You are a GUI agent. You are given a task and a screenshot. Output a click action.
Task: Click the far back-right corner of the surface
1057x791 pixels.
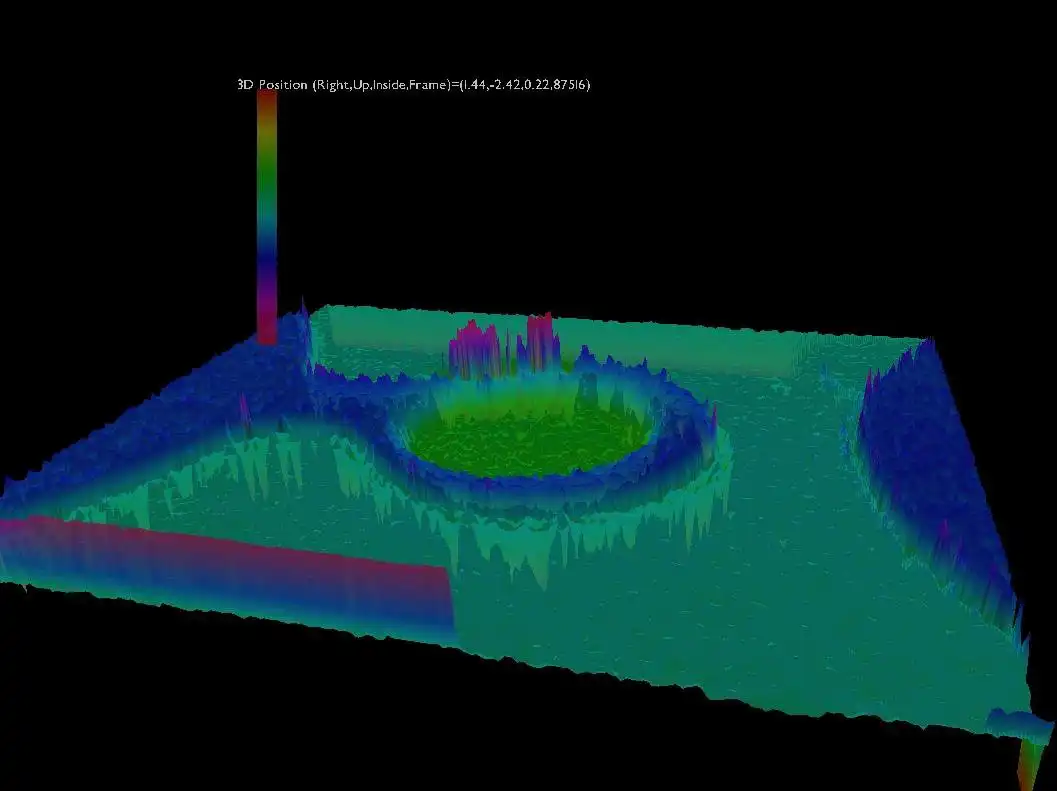click(929, 340)
